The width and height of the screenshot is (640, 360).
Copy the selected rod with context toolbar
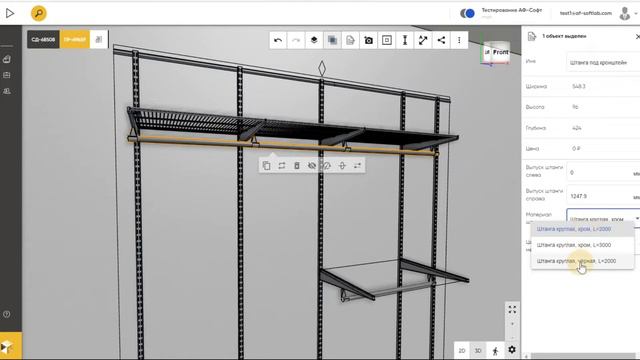(x=267, y=166)
